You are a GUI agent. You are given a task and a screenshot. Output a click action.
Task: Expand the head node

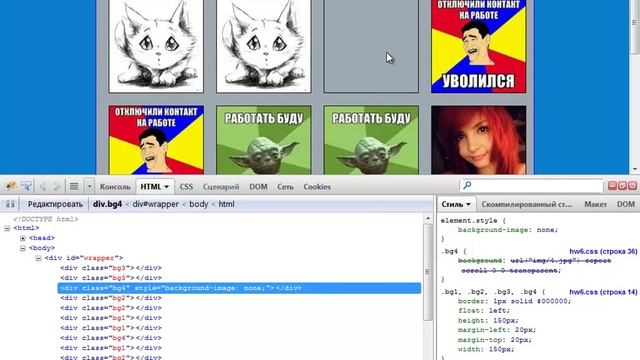coord(23,238)
